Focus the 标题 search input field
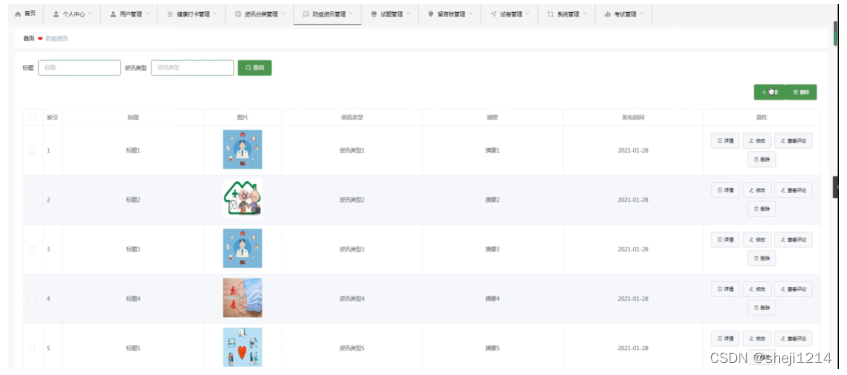This screenshot has width=847, height=375. click(79, 68)
